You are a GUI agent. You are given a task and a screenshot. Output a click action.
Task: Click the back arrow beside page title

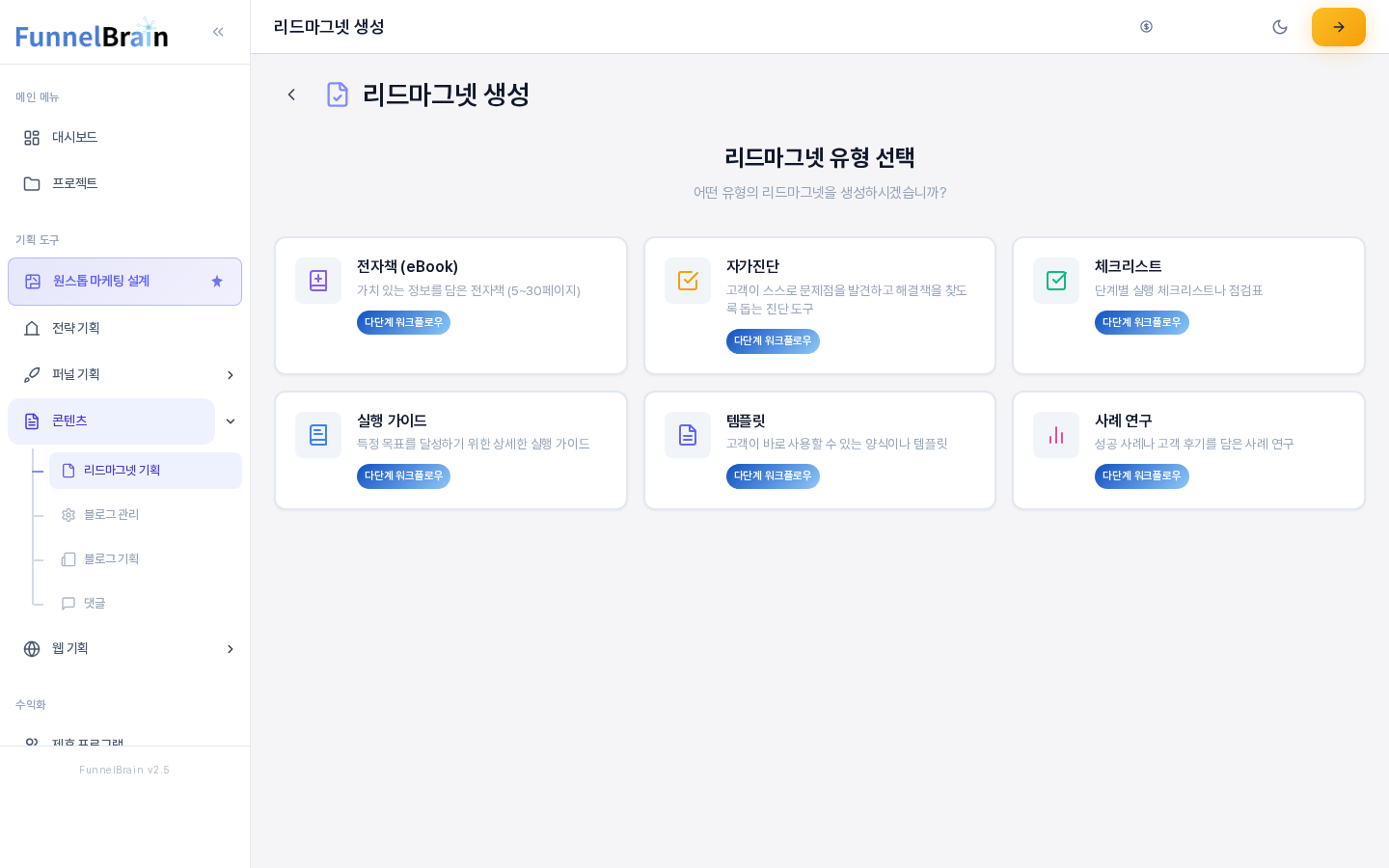[291, 95]
